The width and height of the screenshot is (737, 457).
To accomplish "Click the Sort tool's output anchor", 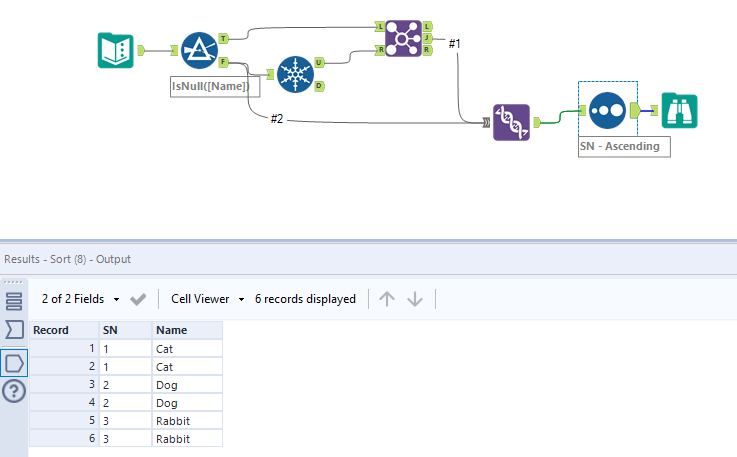I will (635, 110).
